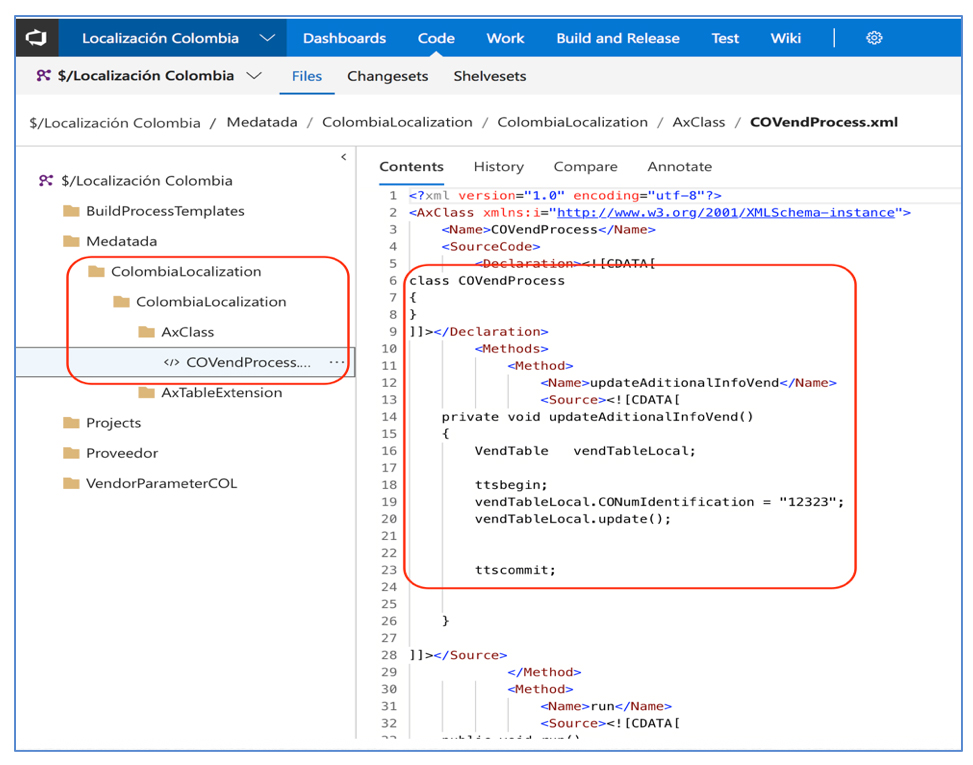Viewport: 973px width, 765px height.
Task: Click the Projects folder icon
Action: point(71,423)
